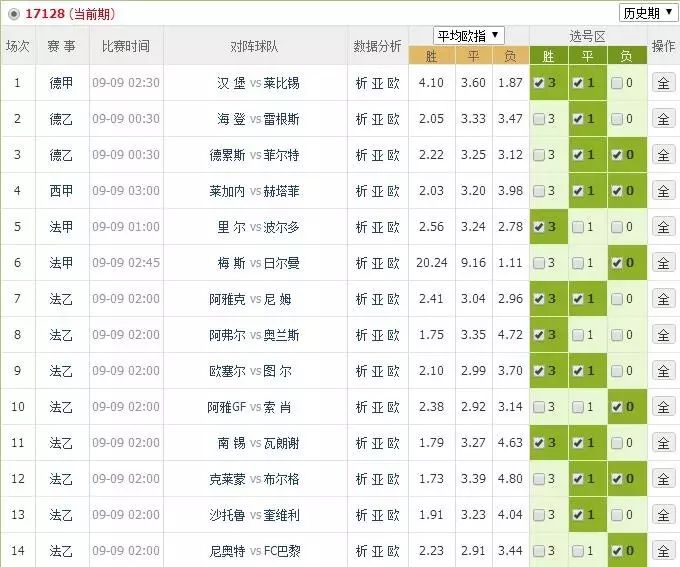Select the 17128 current period radio button
The height and width of the screenshot is (567, 680).
tap(14, 14)
